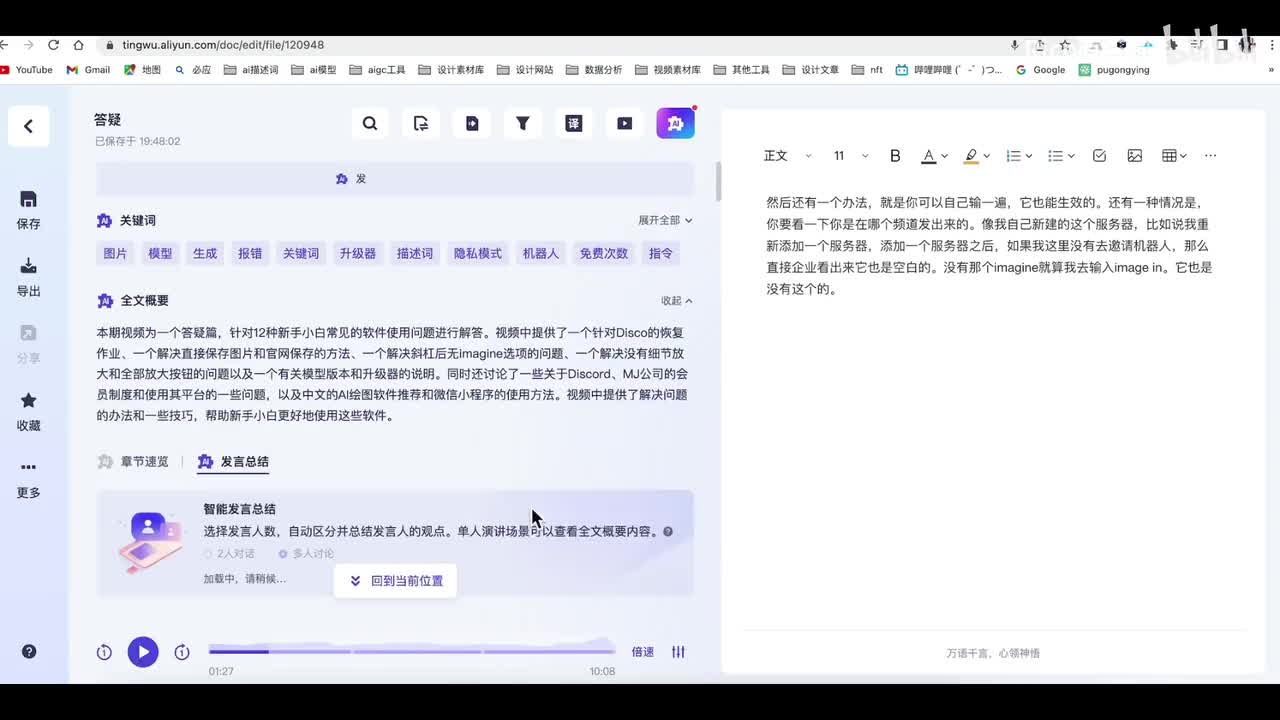This screenshot has height=720, width=1280.
Task: Open the font size 11 dropdown
Action: coord(850,156)
